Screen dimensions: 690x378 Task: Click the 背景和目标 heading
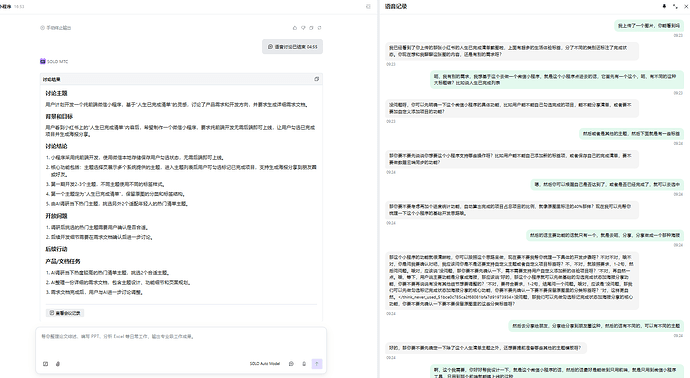(59, 117)
